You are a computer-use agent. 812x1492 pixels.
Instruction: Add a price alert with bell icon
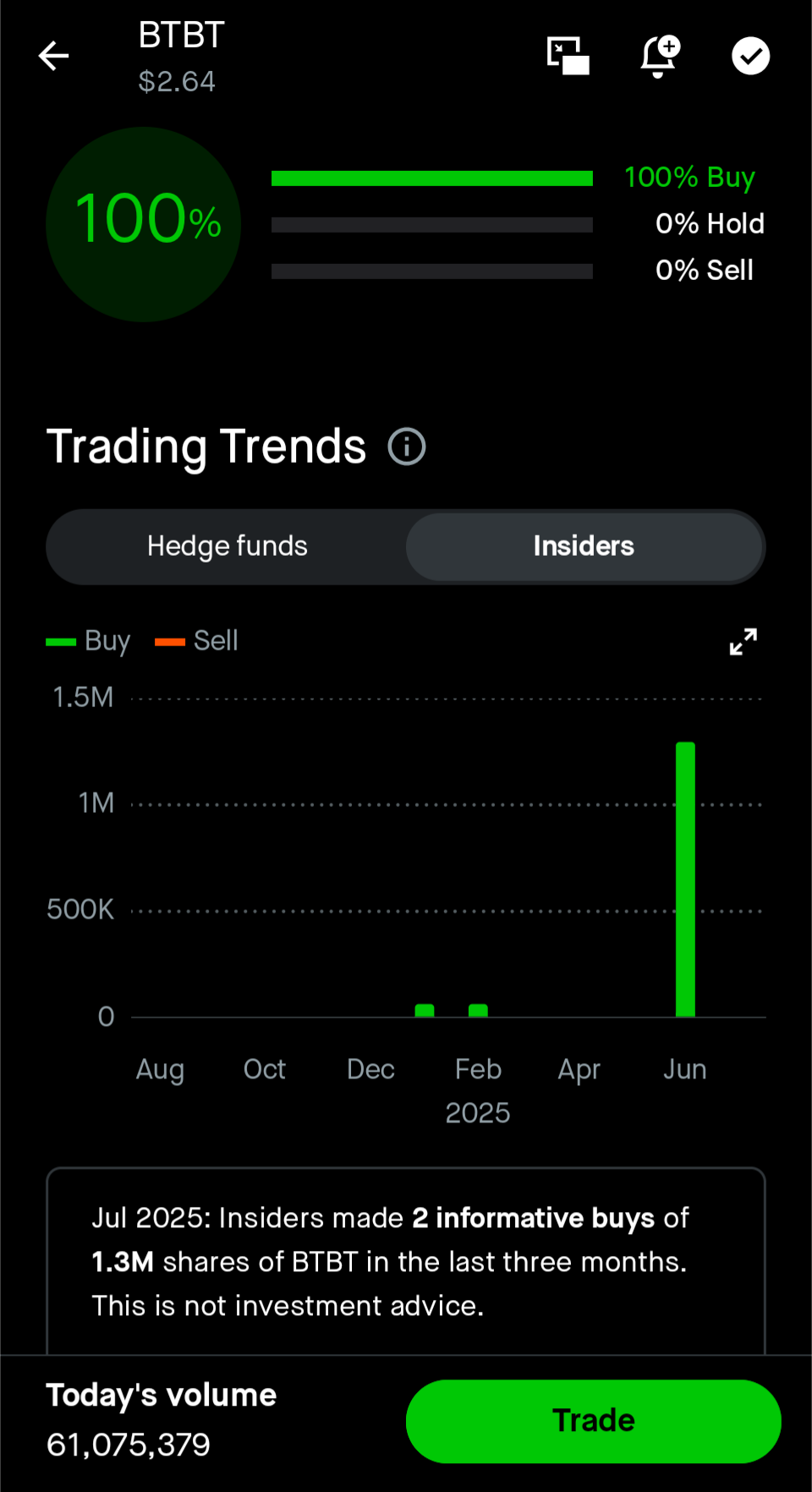tap(660, 56)
